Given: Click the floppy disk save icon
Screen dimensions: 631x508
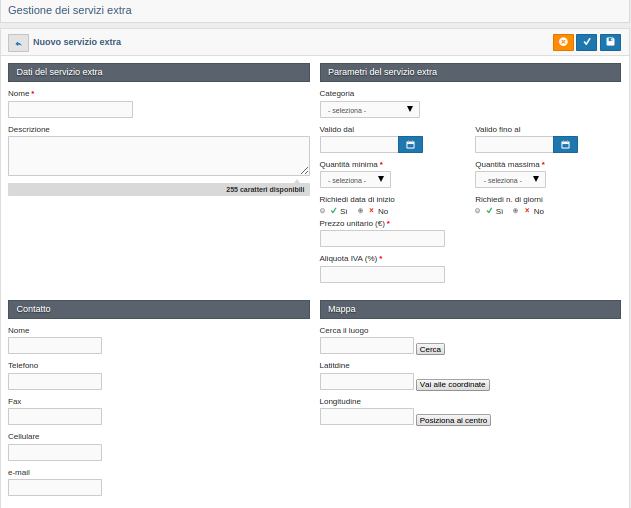Looking at the screenshot, I should 610,42.
